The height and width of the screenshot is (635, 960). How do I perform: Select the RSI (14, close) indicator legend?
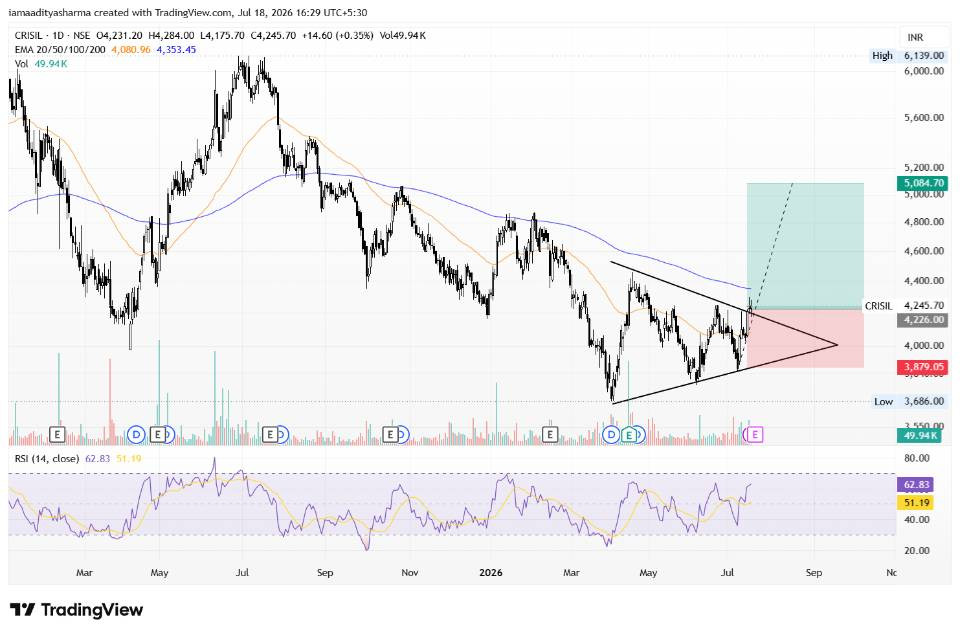click(47, 458)
